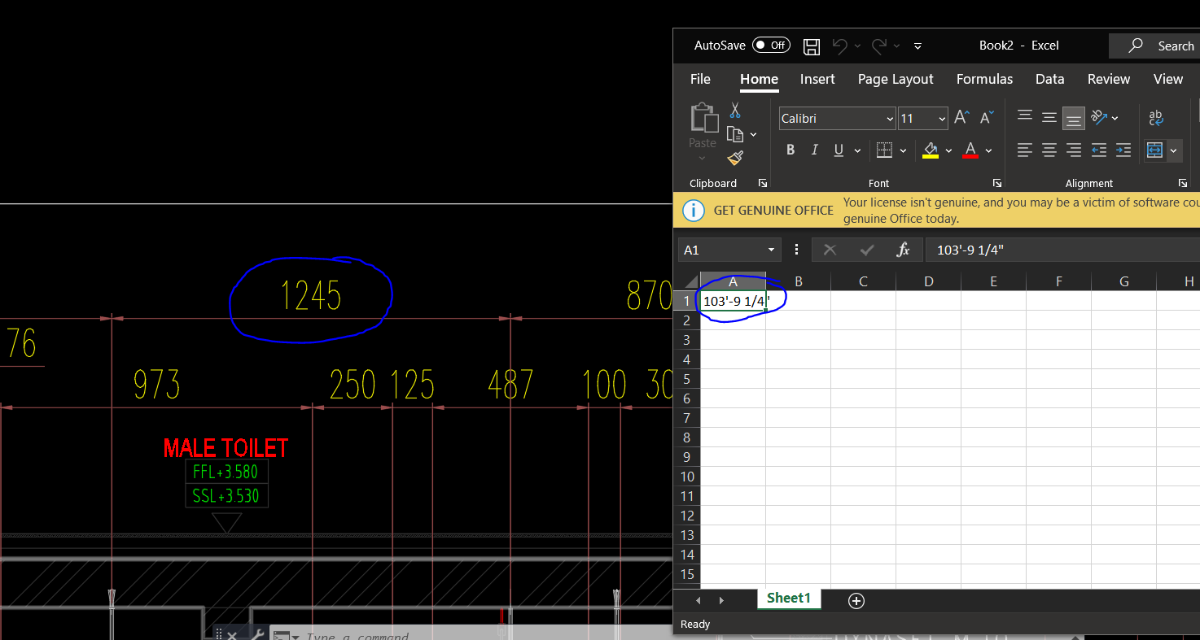The height and width of the screenshot is (640, 1200).
Task: Click the GET GENUINE OFFICE button
Action: coord(773,210)
